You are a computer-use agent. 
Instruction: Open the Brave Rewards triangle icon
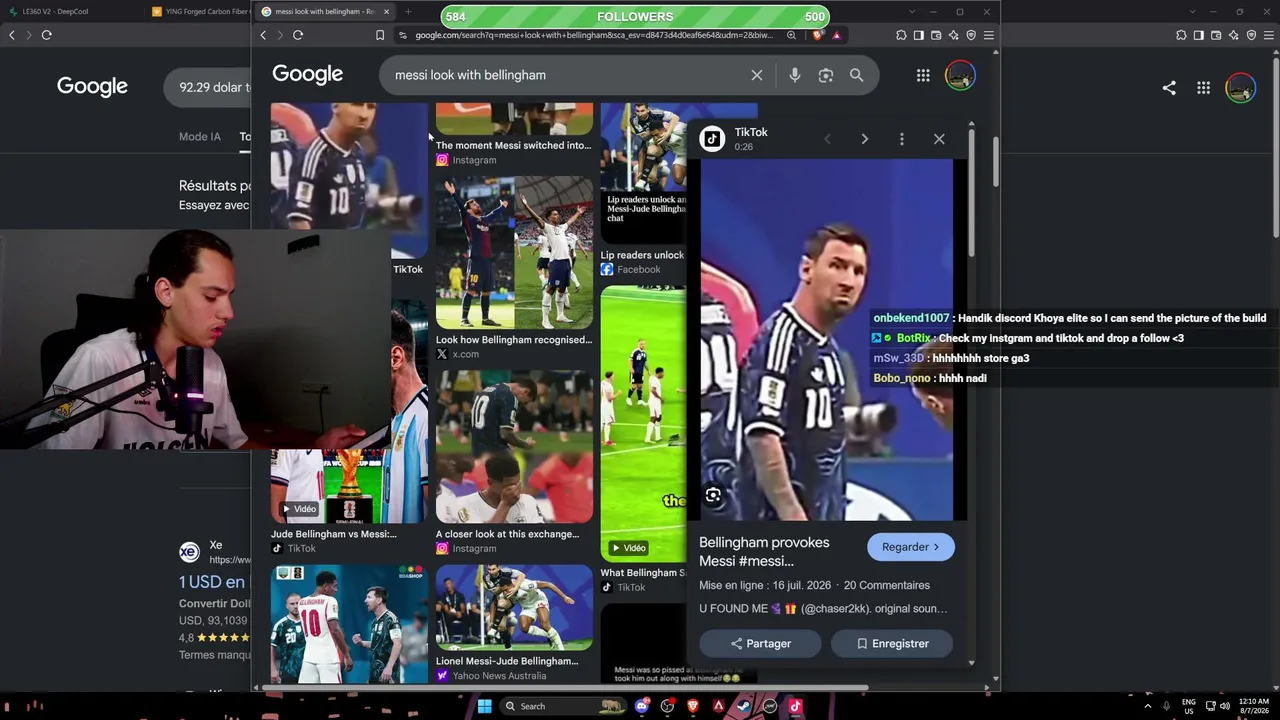(x=836, y=35)
